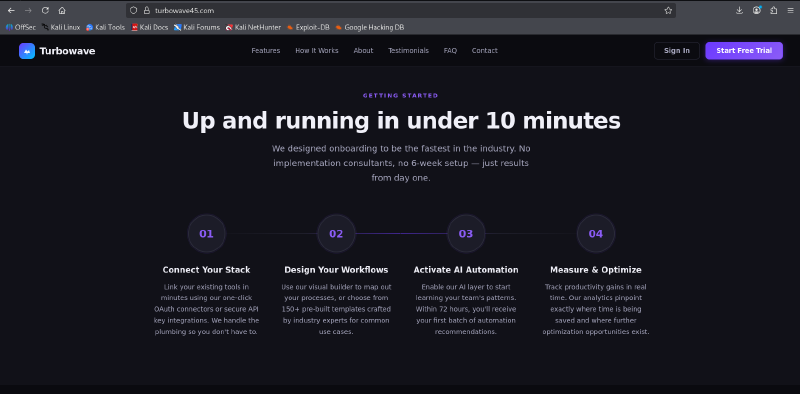Screen dimensions: 800x394
Task: Go to the Features nav item
Action: click(x=266, y=51)
